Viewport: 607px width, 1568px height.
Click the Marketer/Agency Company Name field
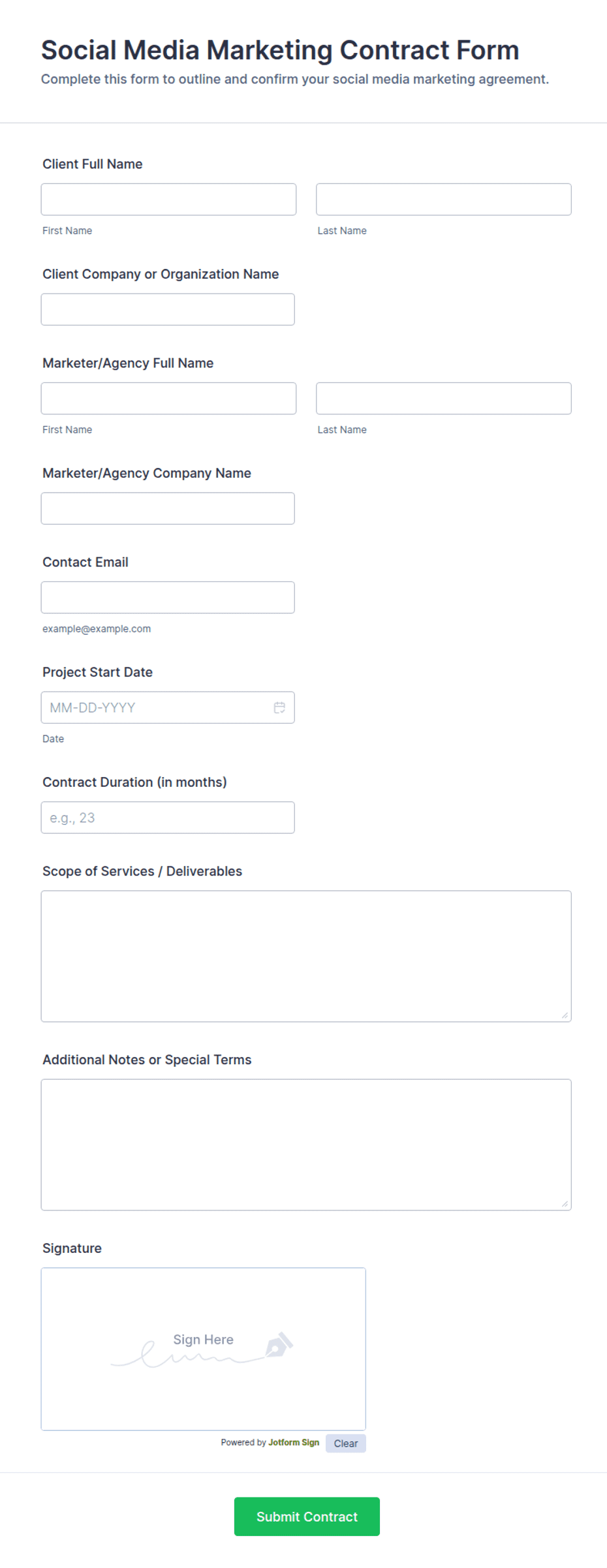click(168, 508)
